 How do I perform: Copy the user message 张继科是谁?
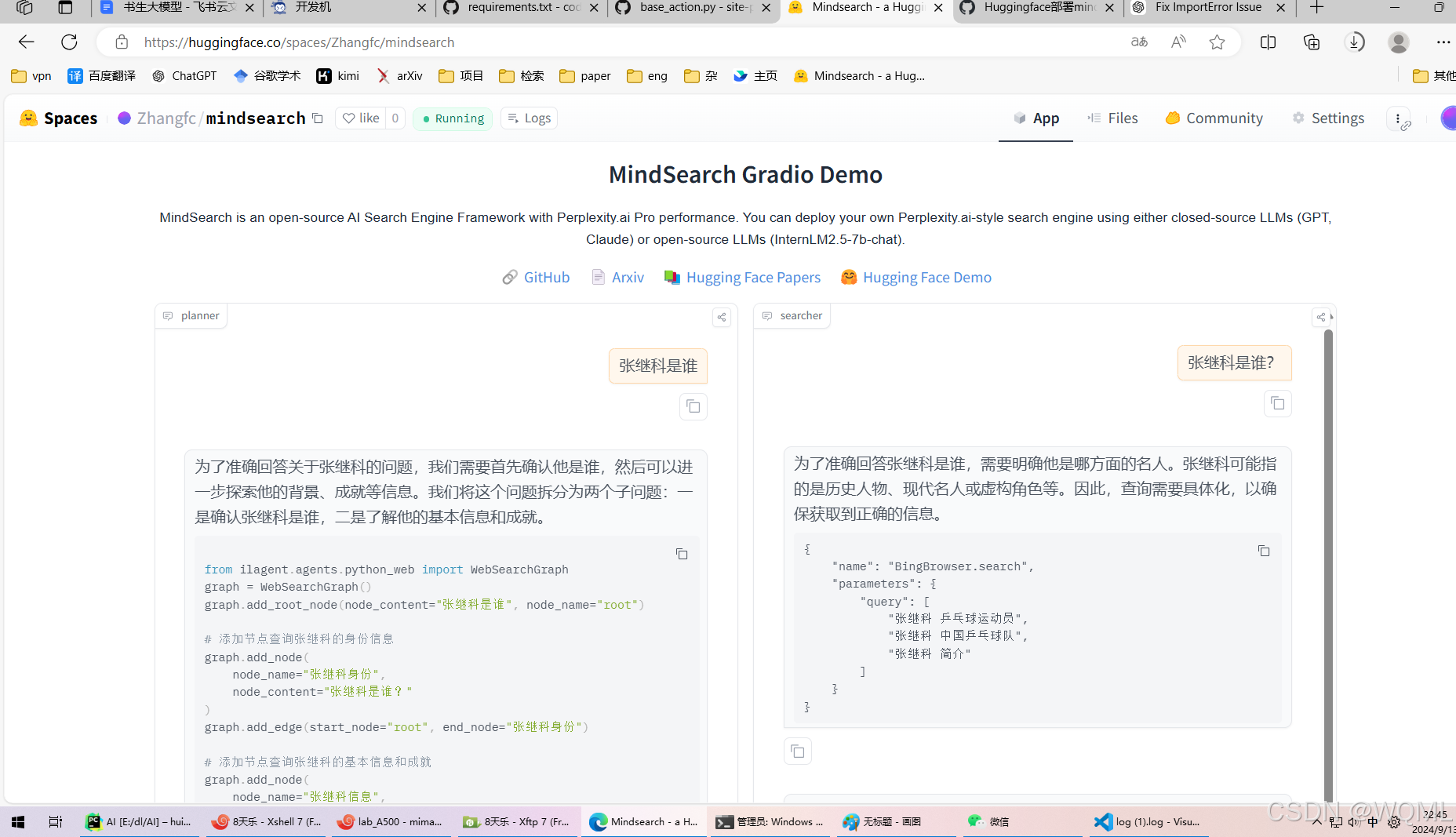[693, 406]
